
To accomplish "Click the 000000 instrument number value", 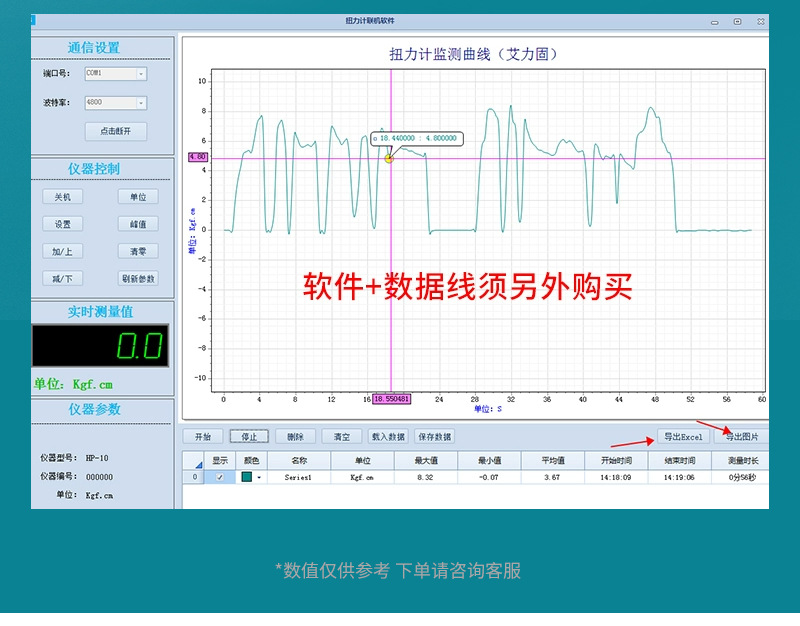I will (99, 477).
